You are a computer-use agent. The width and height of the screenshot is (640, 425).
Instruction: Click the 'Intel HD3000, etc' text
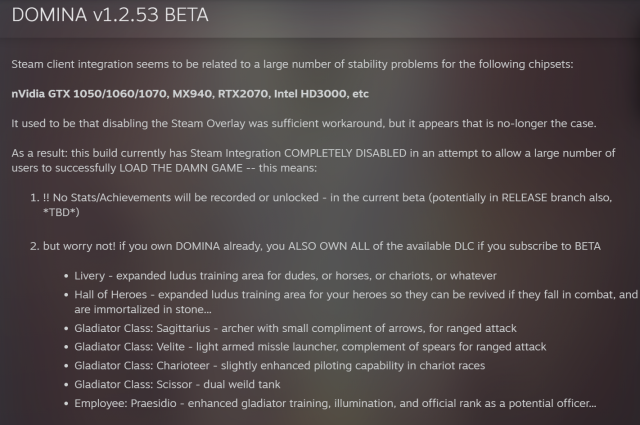(330, 94)
